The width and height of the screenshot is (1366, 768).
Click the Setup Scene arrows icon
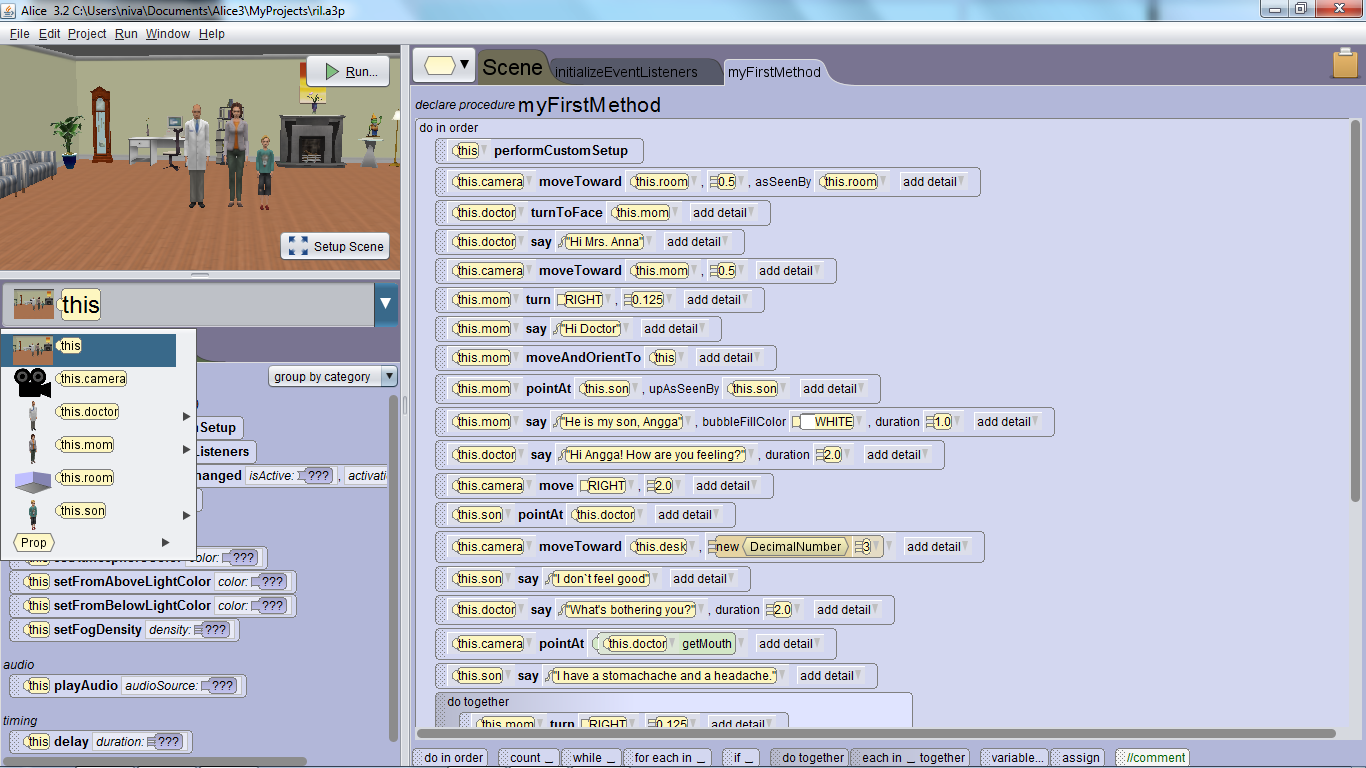point(297,246)
